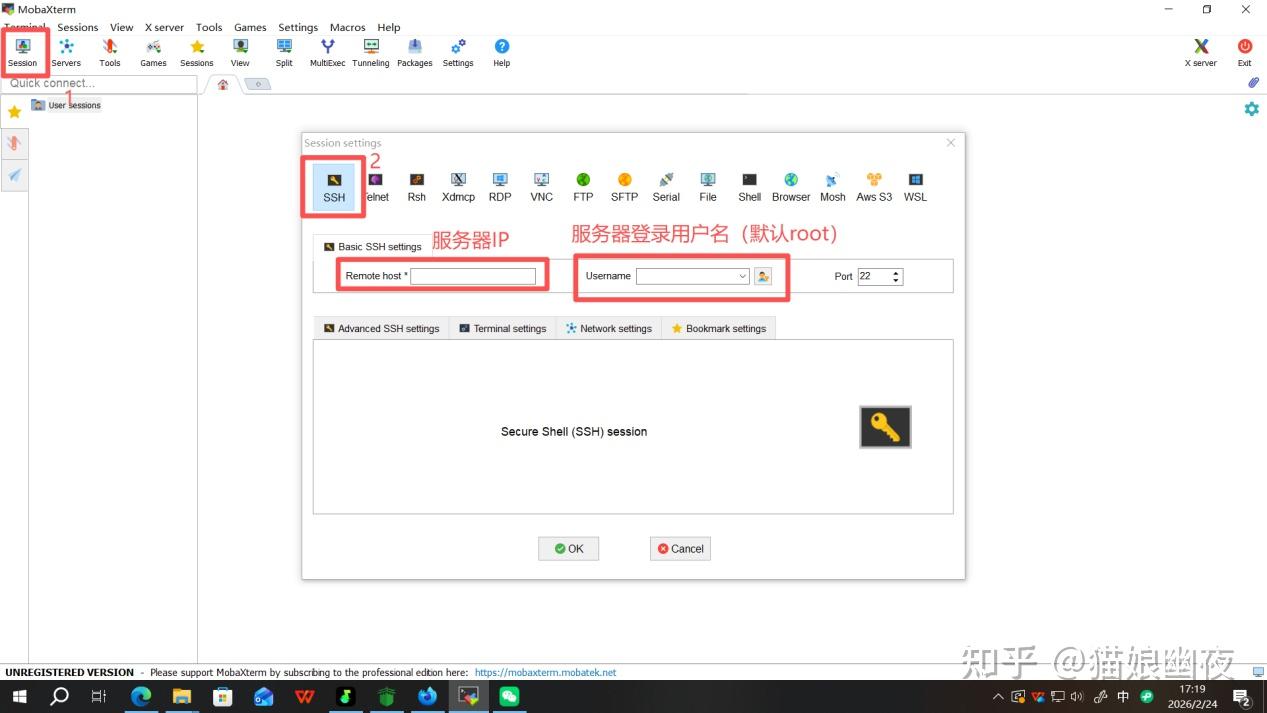Screen dimensions: 1267x713
Task: Open the mobaxterm.mobatek.net link
Action: click(x=545, y=673)
